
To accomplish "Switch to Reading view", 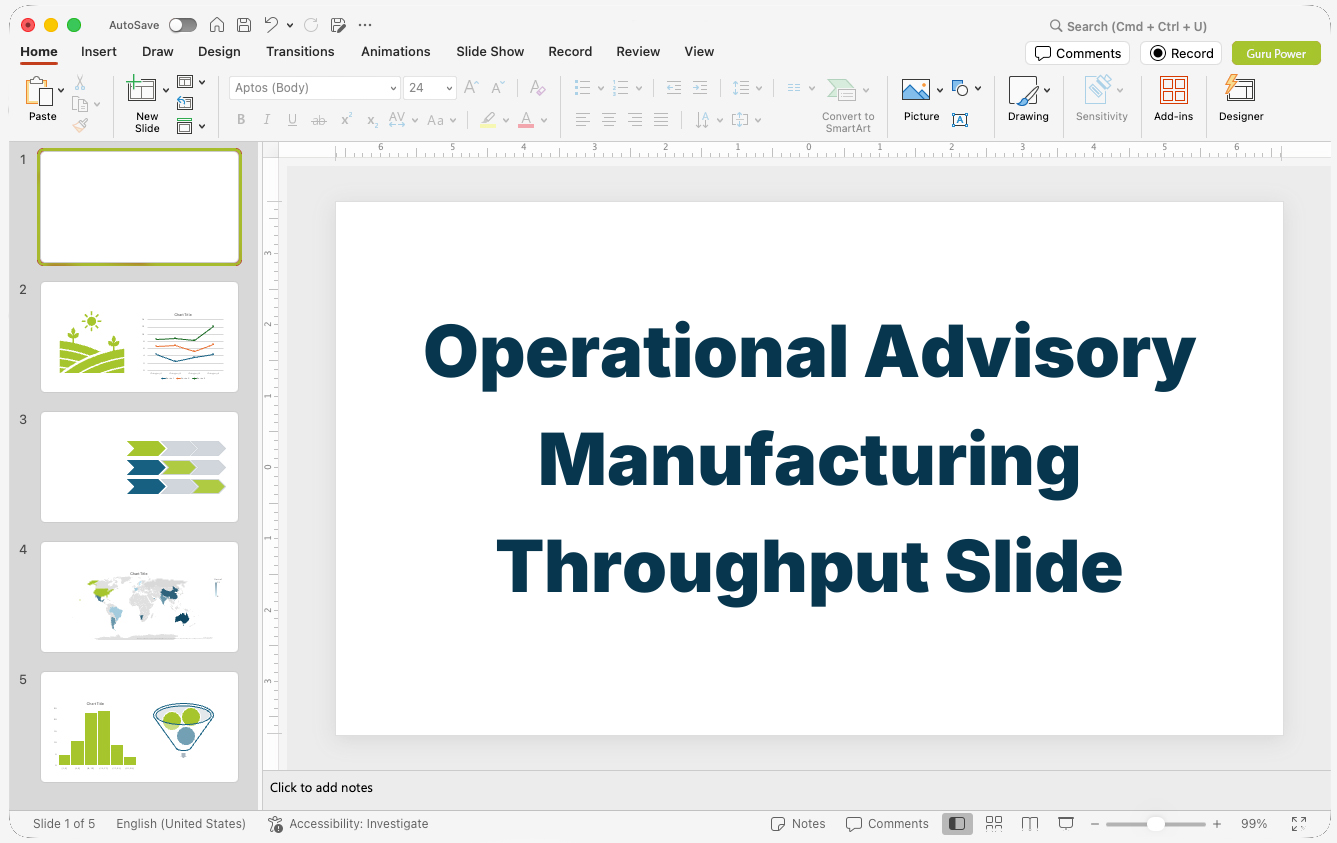I will tap(1030, 824).
